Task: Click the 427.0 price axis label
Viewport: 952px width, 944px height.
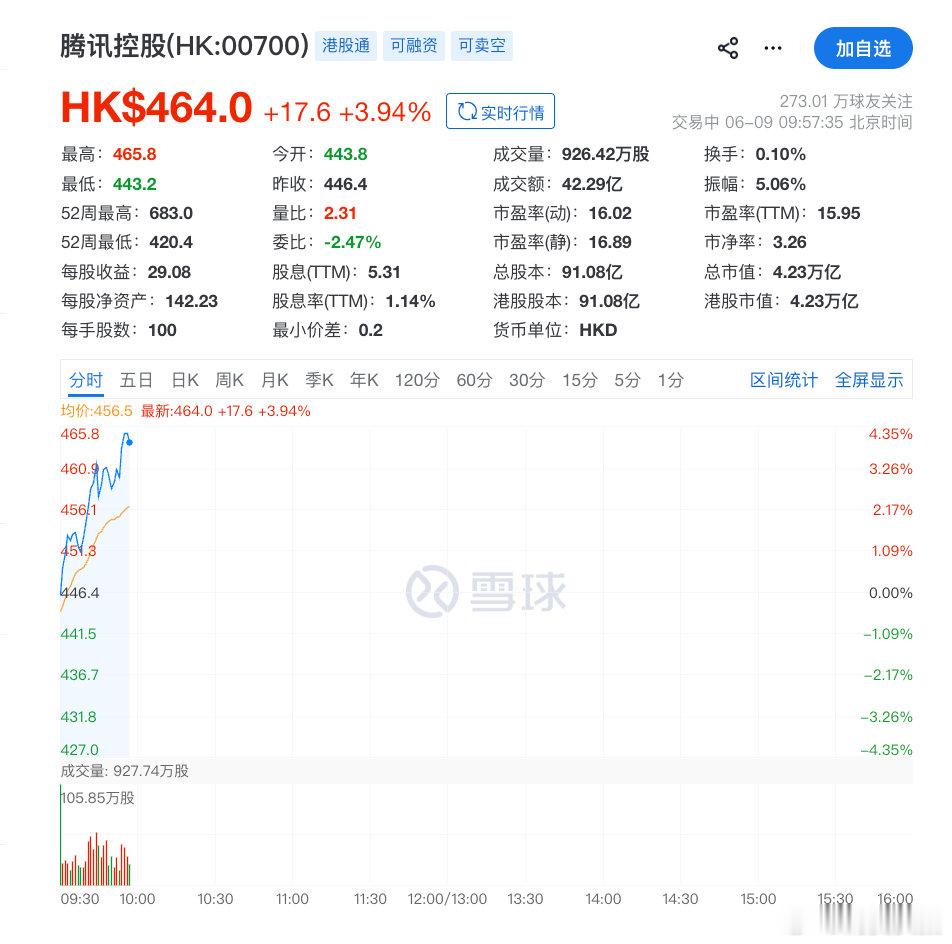Action: pyautogui.click(x=79, y=750)
